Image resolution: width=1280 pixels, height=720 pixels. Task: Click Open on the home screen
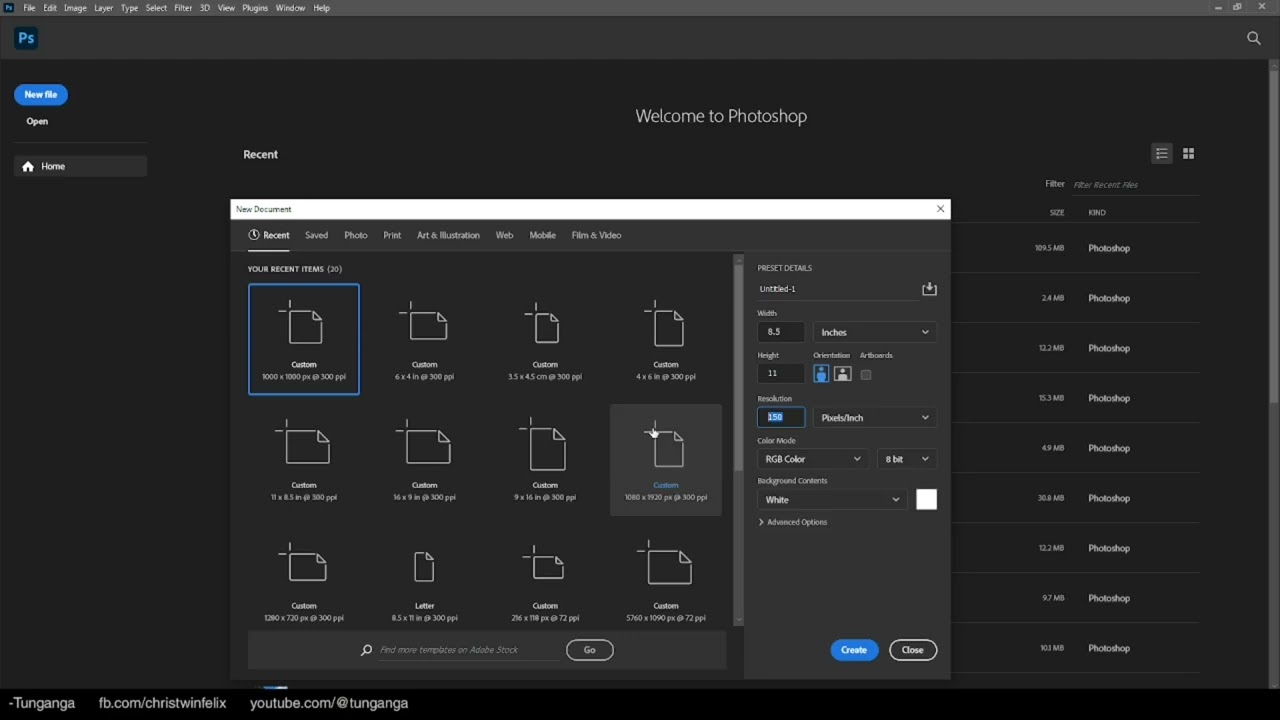[x=37, y=121]
